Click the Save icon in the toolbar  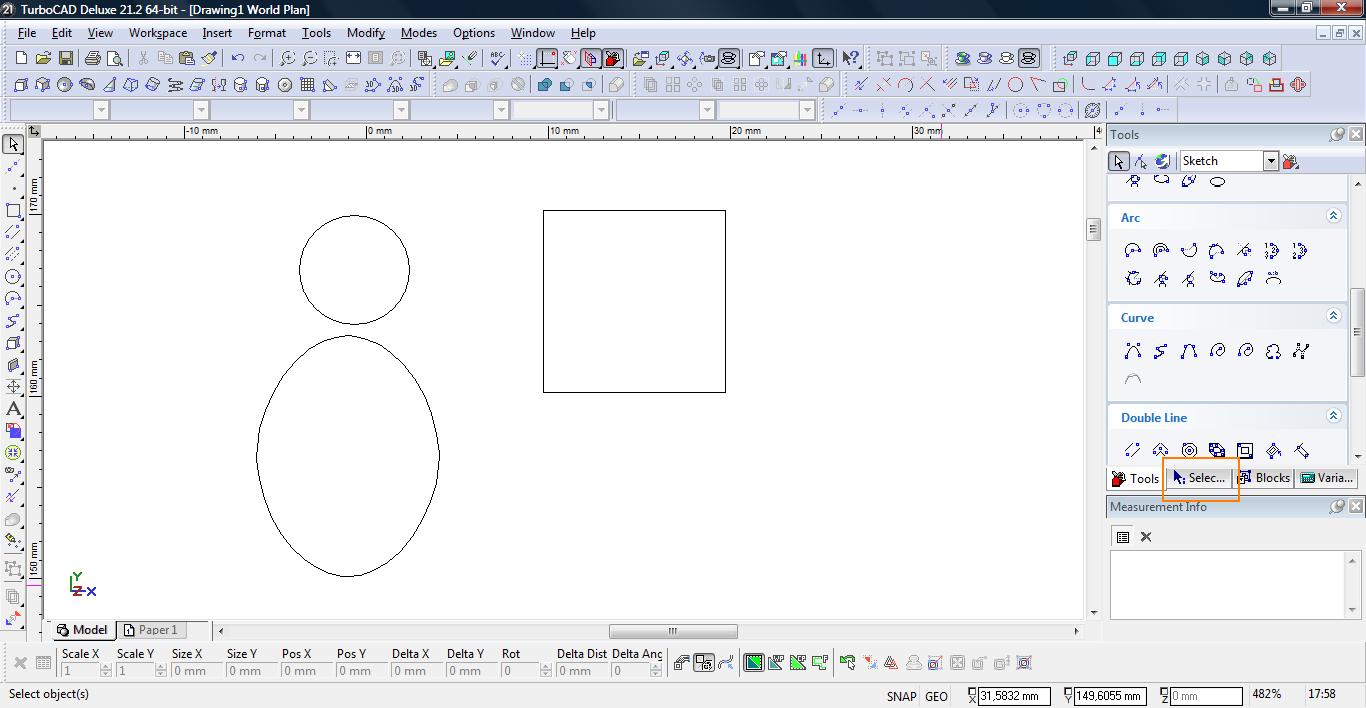(66, 59)
